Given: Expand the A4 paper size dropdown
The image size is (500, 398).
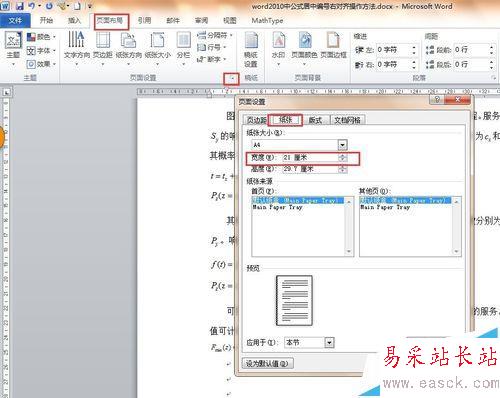Looking at the screenshot, I should point(342,145).
